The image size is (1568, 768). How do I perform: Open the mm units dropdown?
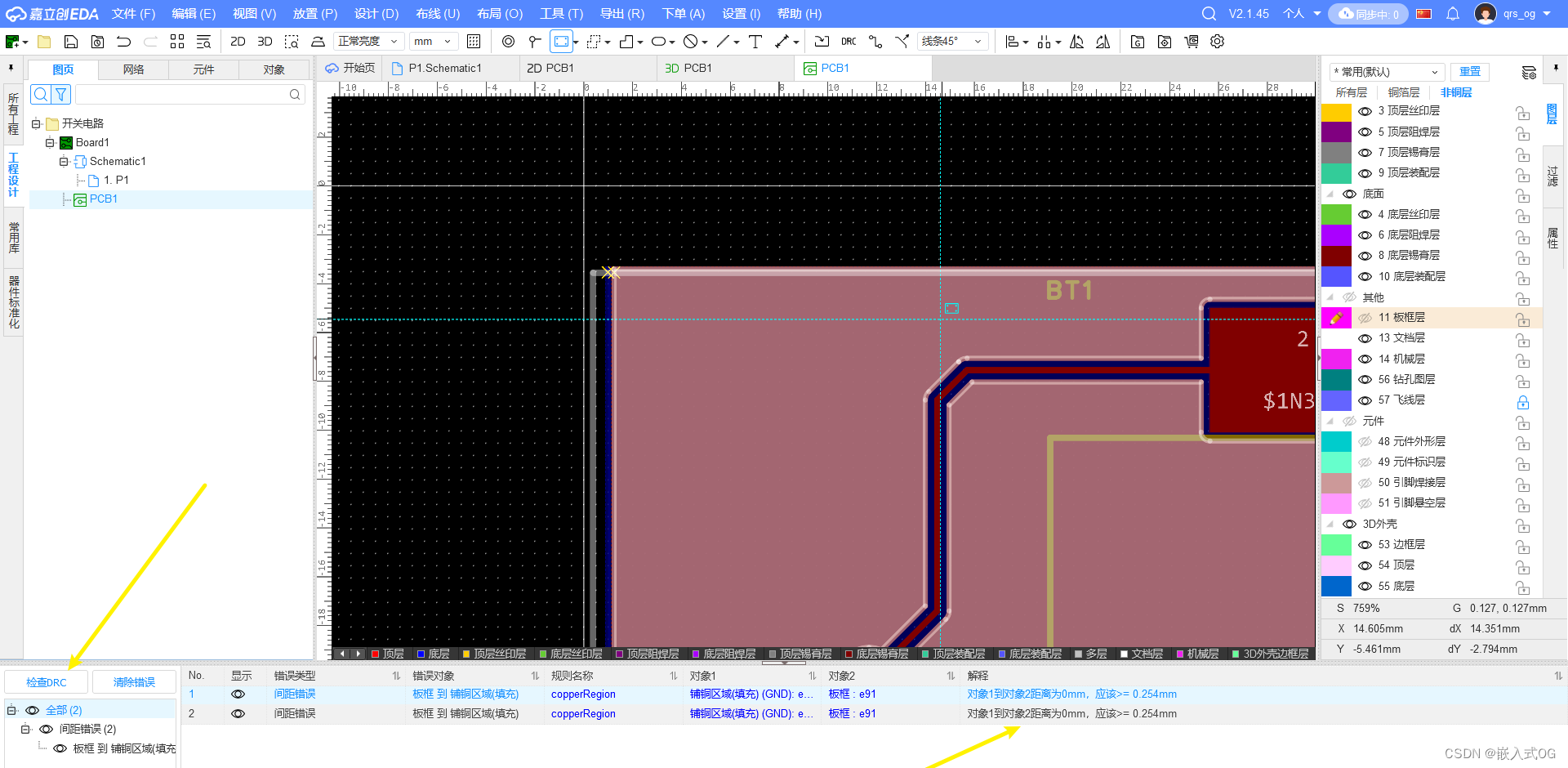[433, 42]
